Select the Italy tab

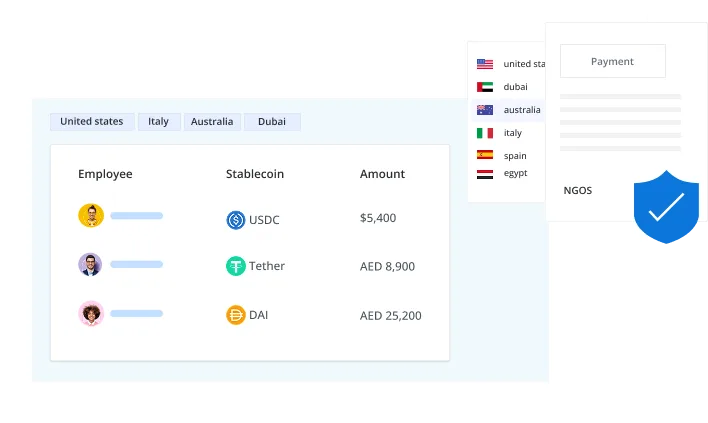click(159, 121)
